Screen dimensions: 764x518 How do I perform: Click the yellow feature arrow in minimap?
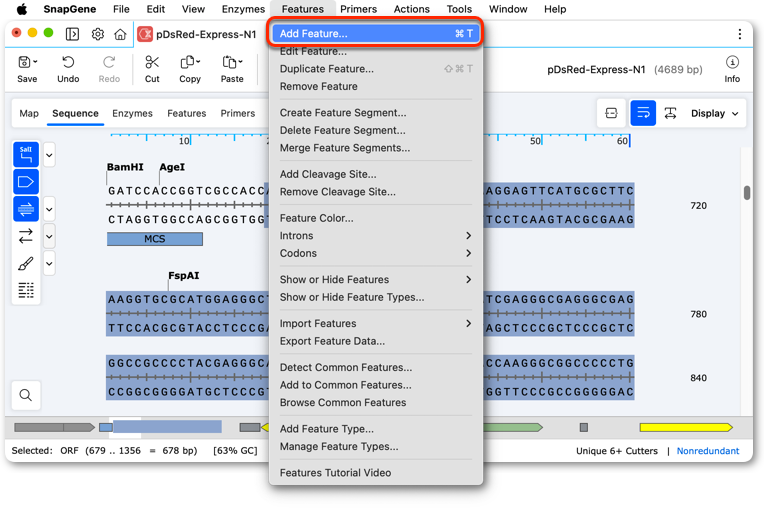click(686, 427)
